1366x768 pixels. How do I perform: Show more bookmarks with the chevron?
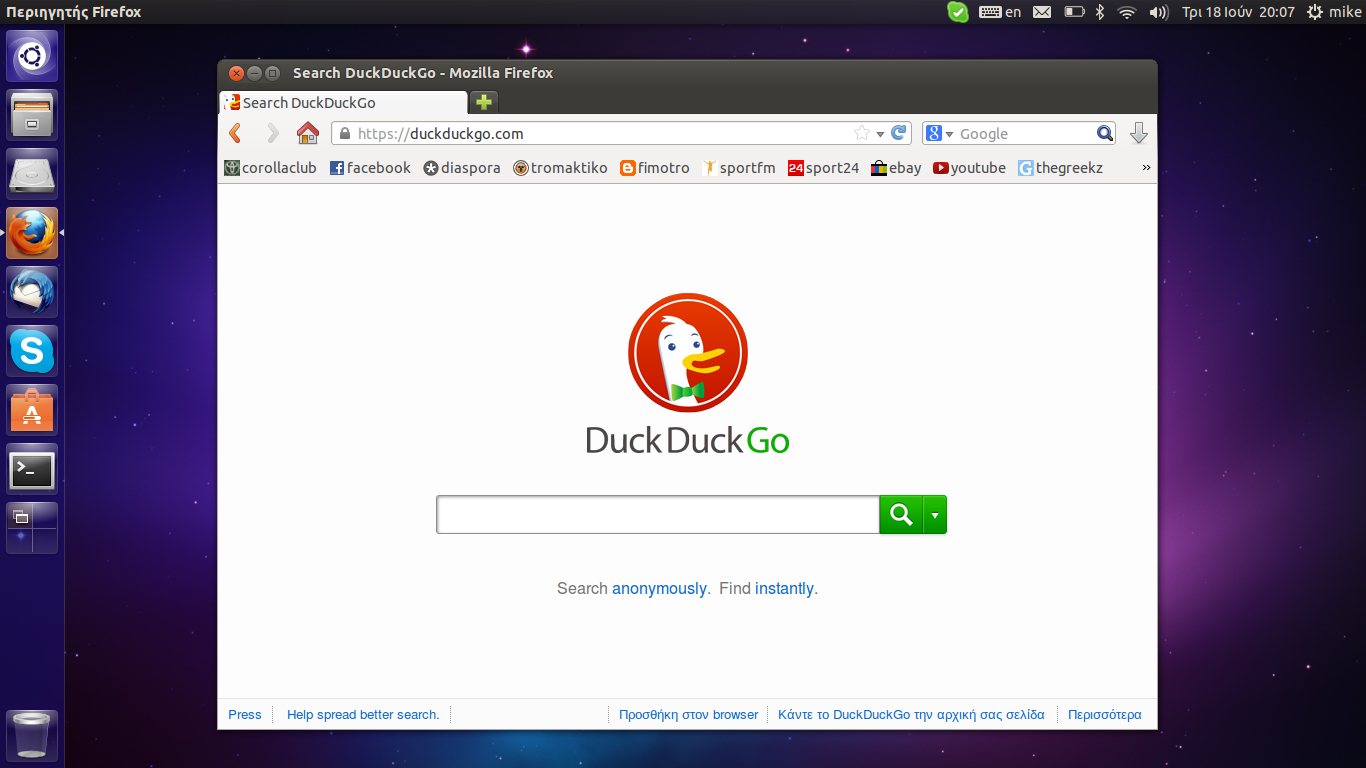[x=1146, y=168]
